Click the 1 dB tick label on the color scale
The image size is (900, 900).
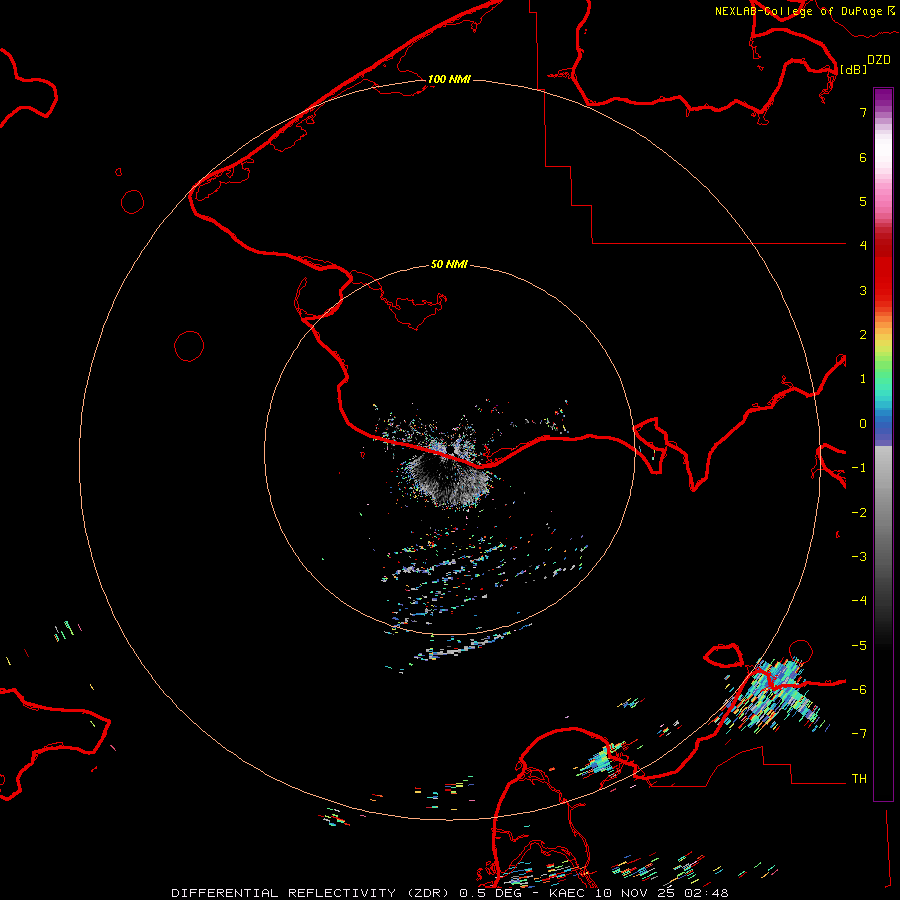coord(863,379)
